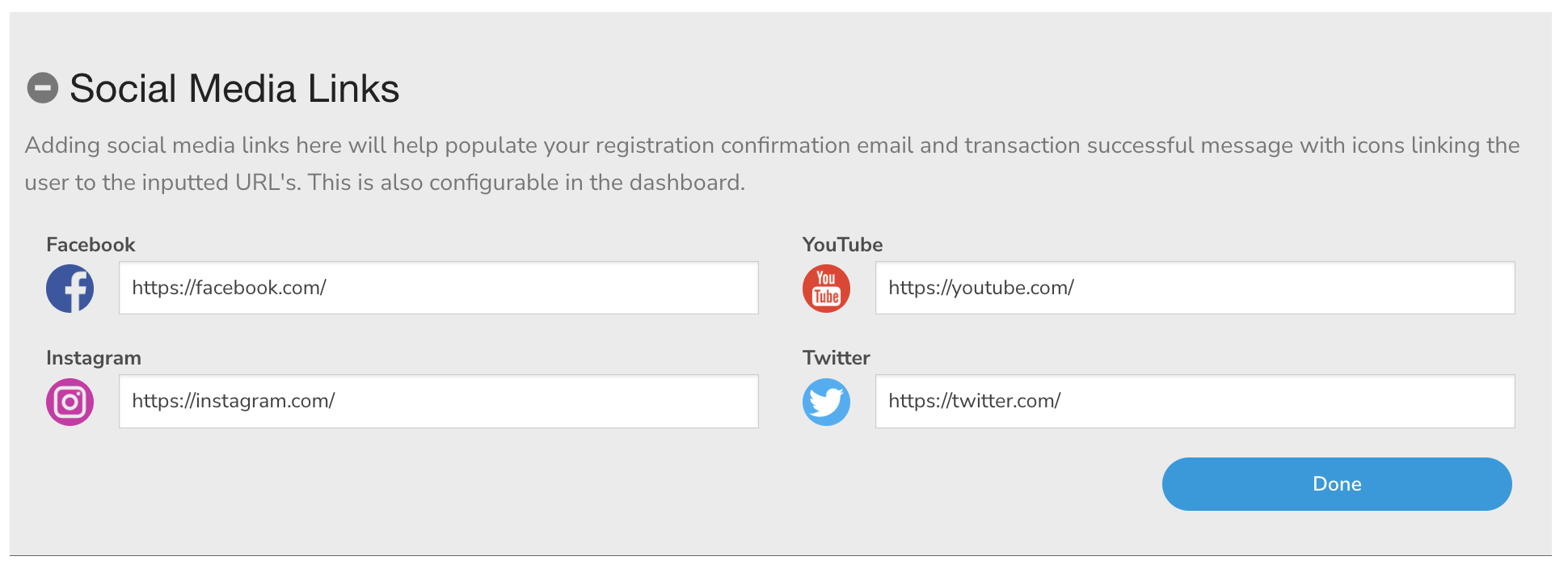Screen dimensions: 1568x569
Task: Click the Twitter bird icon
Action: coord(825,401)
